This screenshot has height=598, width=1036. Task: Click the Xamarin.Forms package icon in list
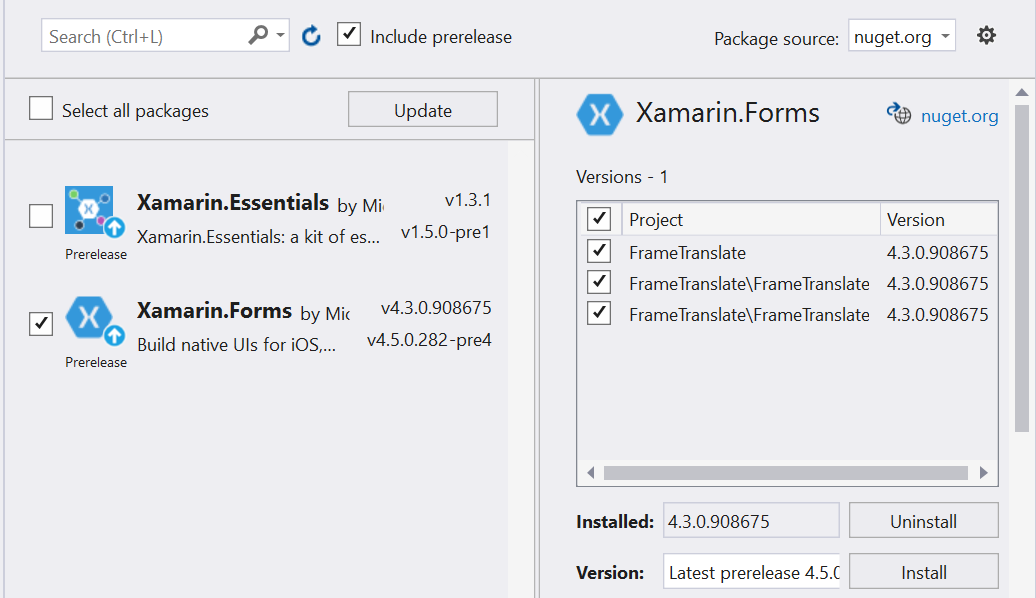click(x=94, y=320)
